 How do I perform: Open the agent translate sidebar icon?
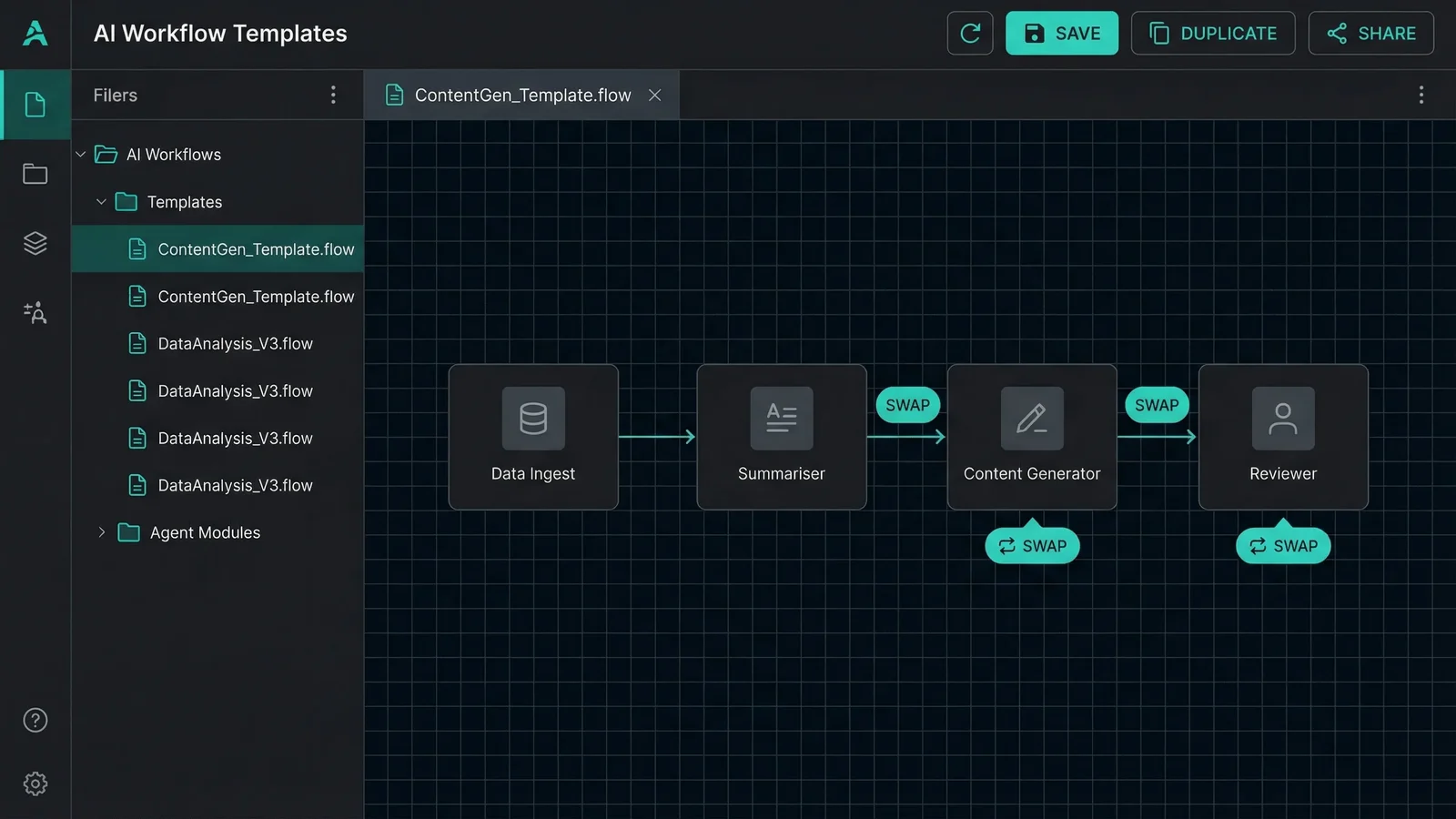point(35,313)
